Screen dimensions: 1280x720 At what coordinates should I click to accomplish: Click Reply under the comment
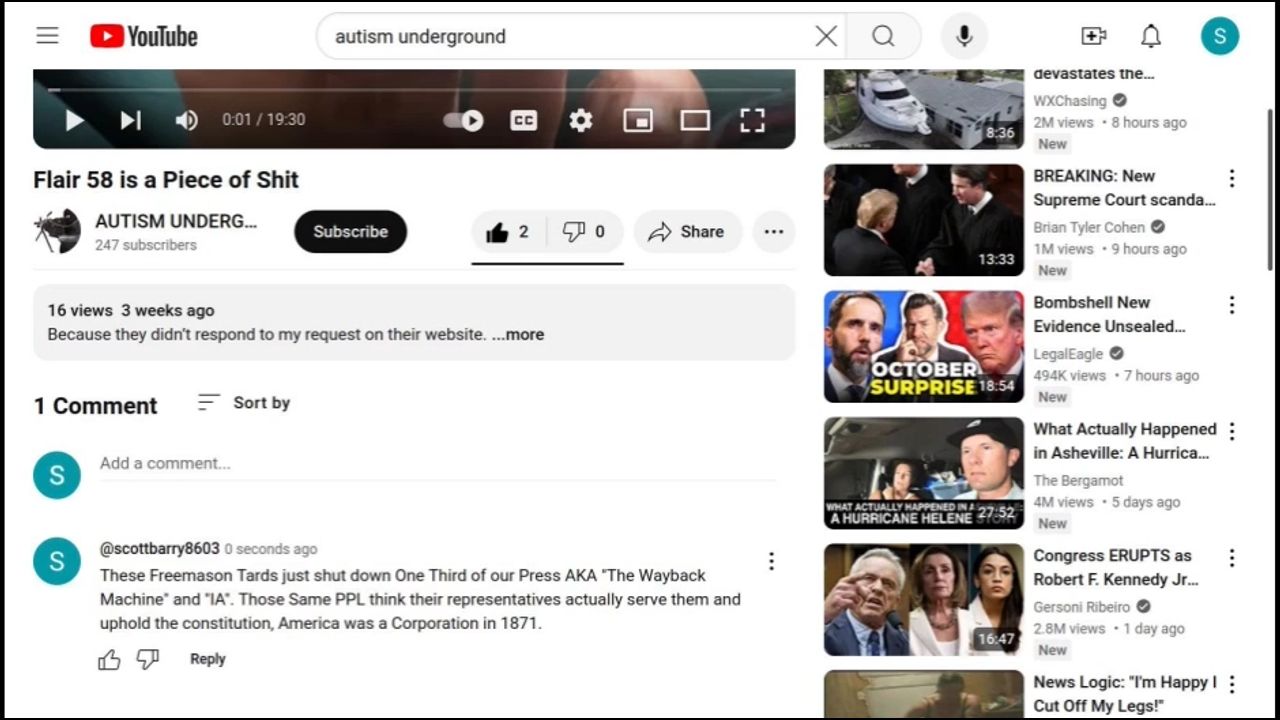click(x=208, y=659)
